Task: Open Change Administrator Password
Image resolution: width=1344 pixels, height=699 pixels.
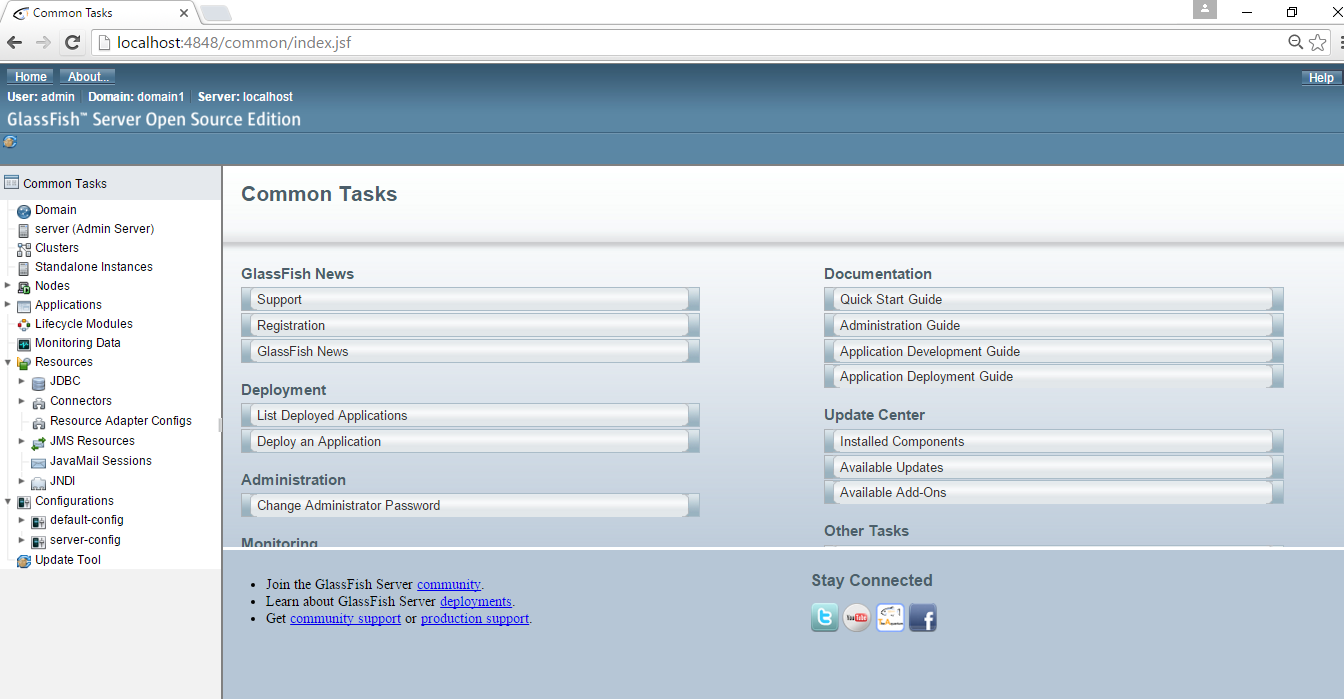Action: point(470,506)
